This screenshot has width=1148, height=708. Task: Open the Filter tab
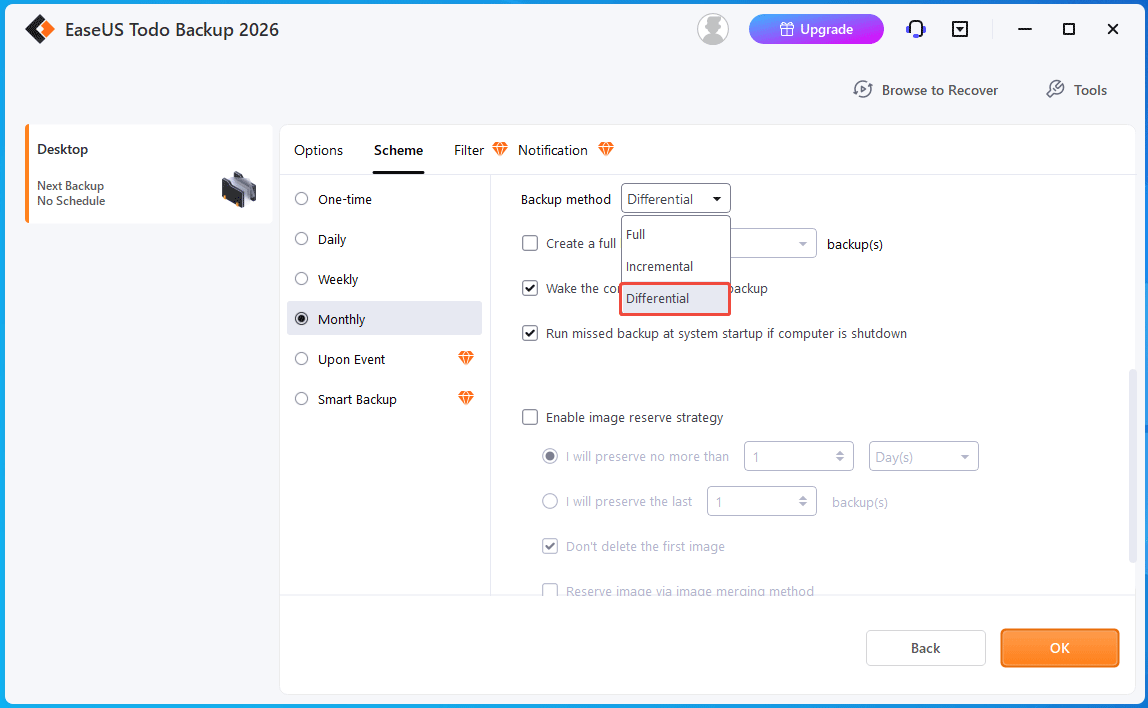click(467, 149)
